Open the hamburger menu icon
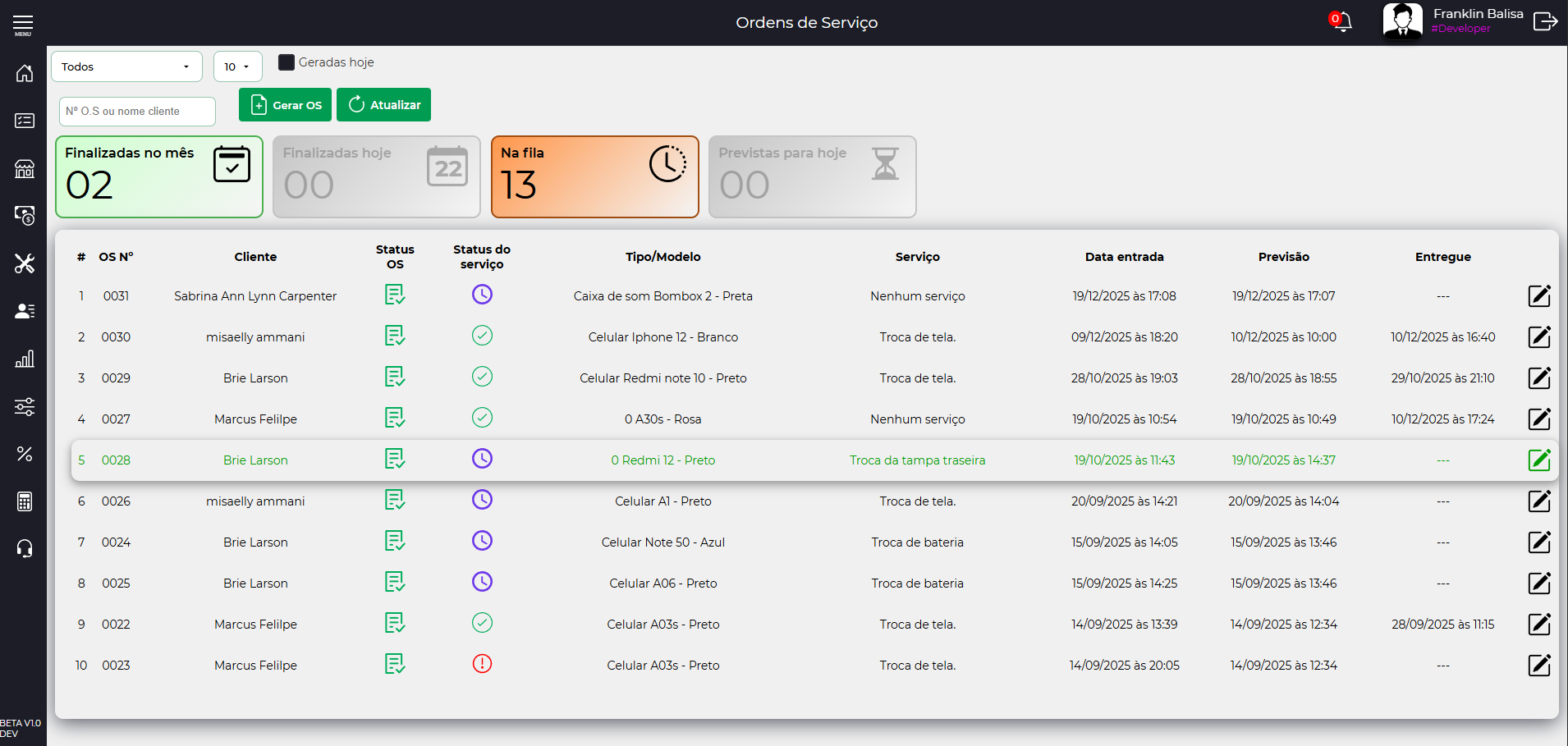This screenshot has height=746, width=1568. pyautogui.click(x=23, y=25)
